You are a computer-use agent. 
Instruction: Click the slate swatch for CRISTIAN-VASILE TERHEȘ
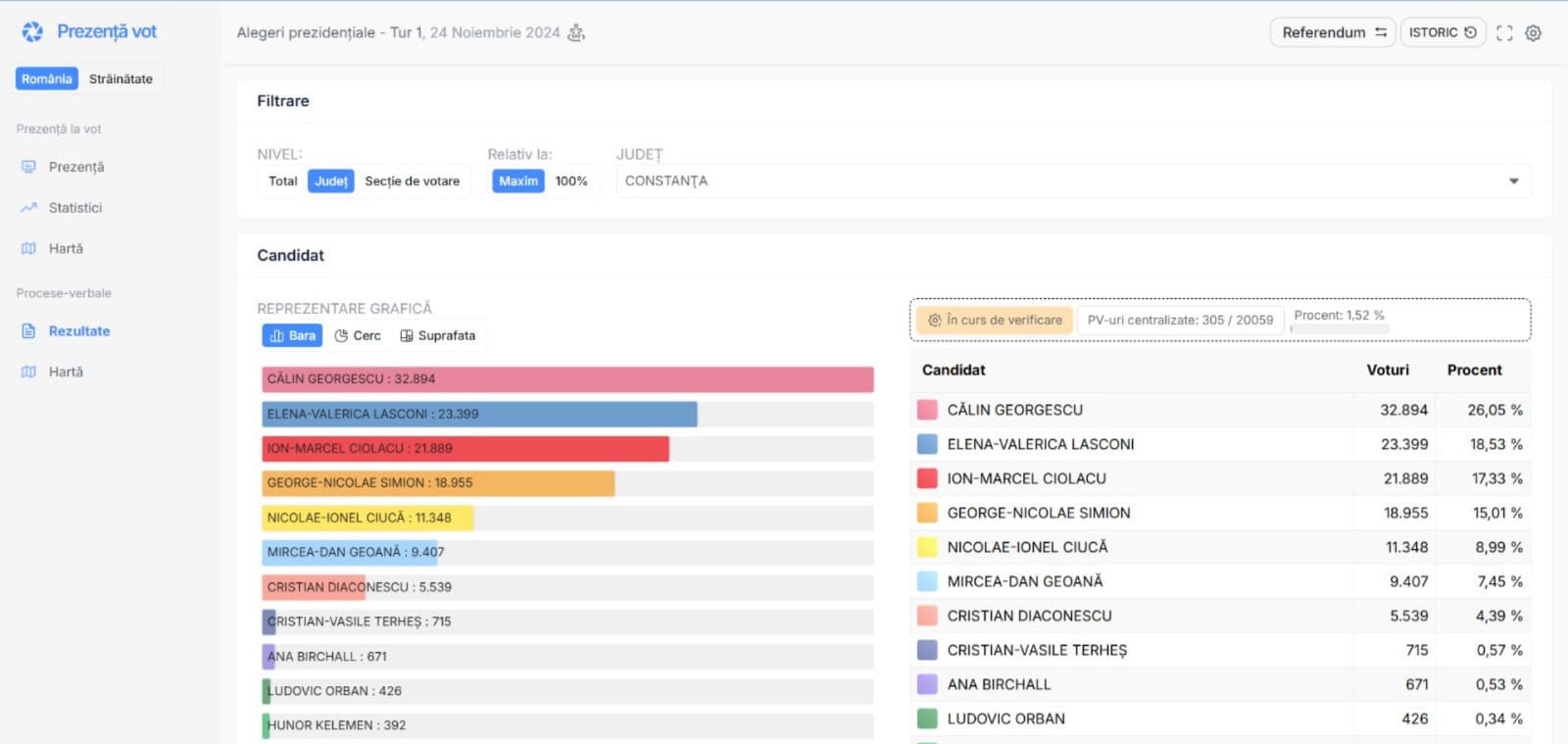click(927, 650)
